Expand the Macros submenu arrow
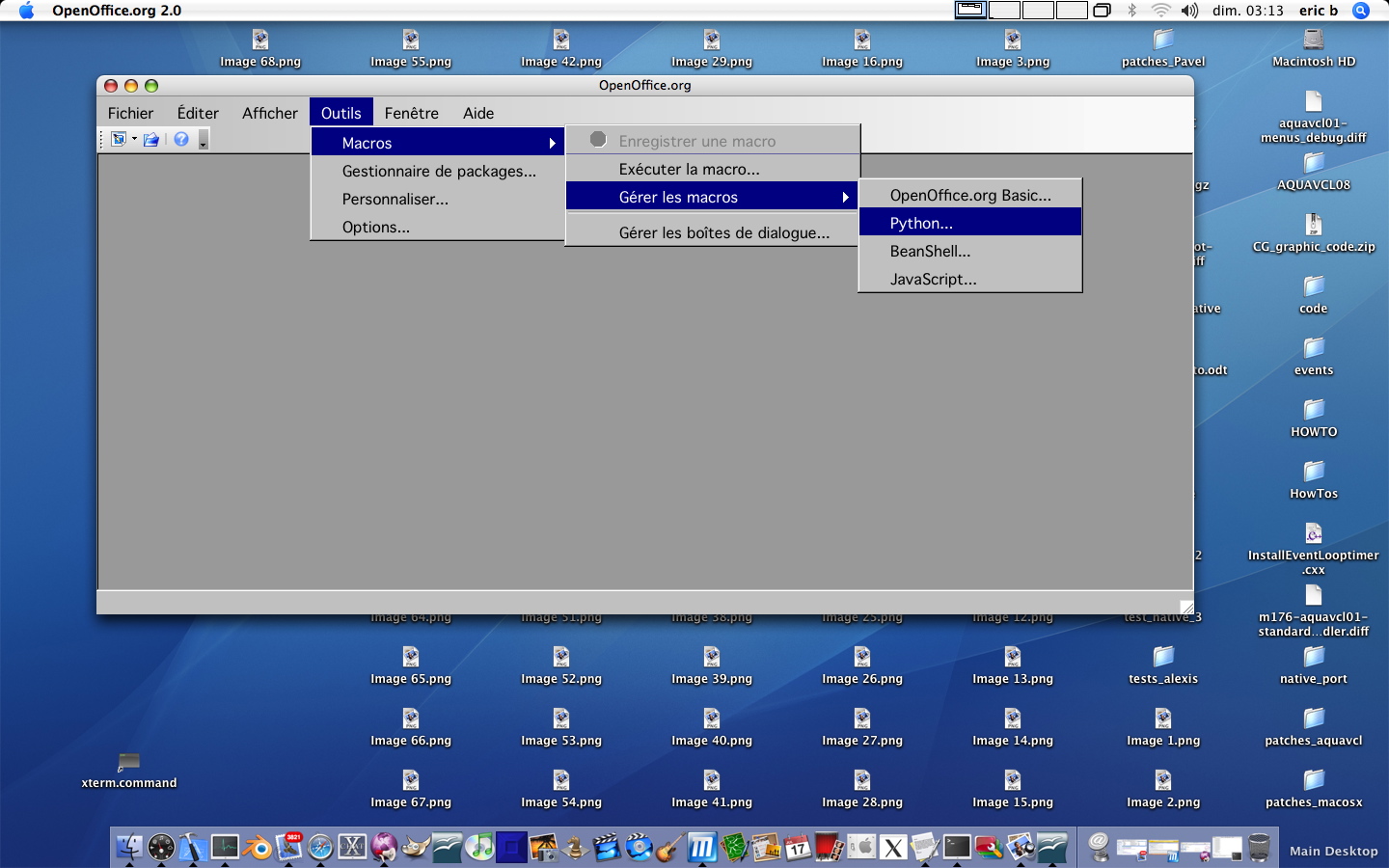1389x868 pixels. (x=553, y=143)
